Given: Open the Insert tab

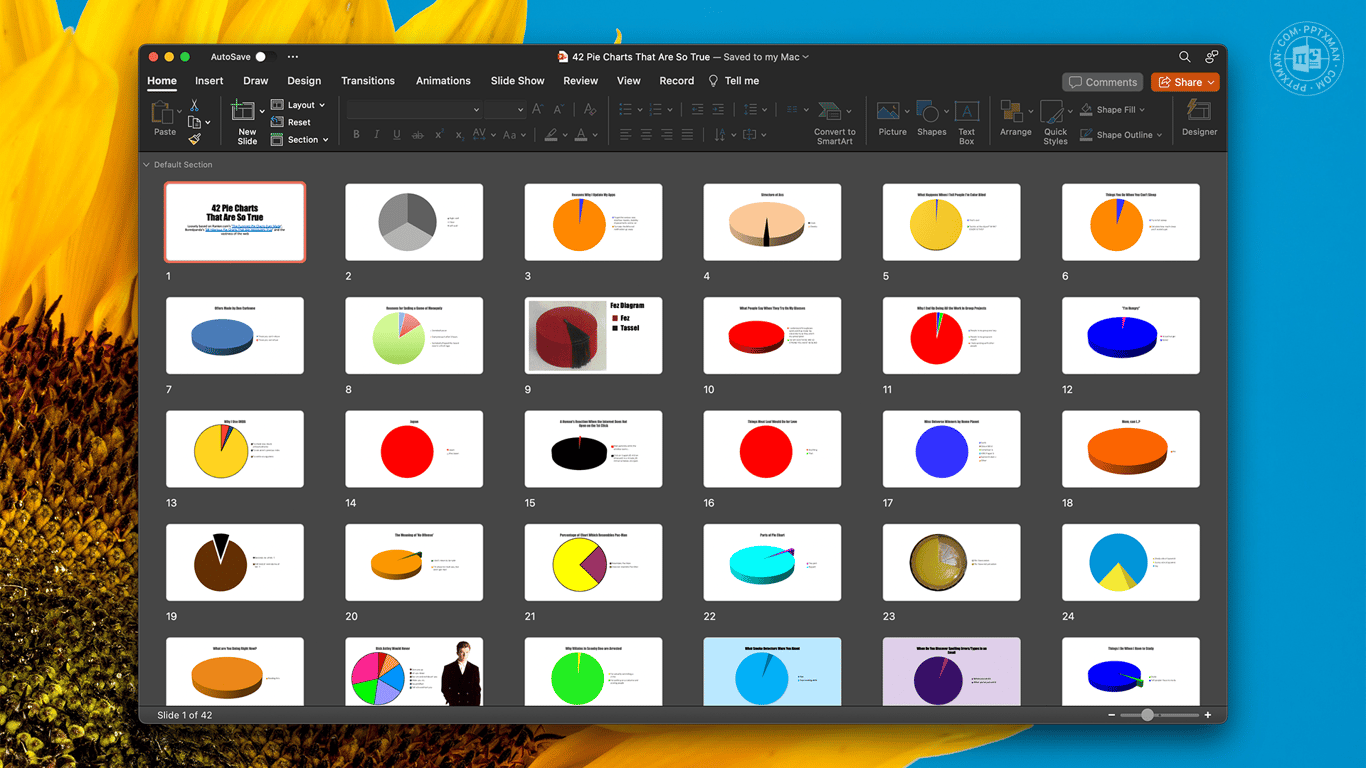Looking at the screenshot, I should (x=209, y=81).
